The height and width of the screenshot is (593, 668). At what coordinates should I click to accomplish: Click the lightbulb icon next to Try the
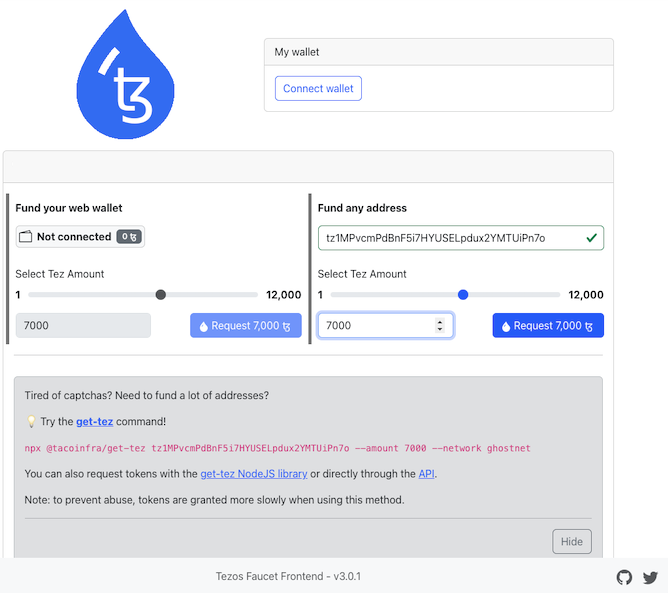(x=31, y=421)
